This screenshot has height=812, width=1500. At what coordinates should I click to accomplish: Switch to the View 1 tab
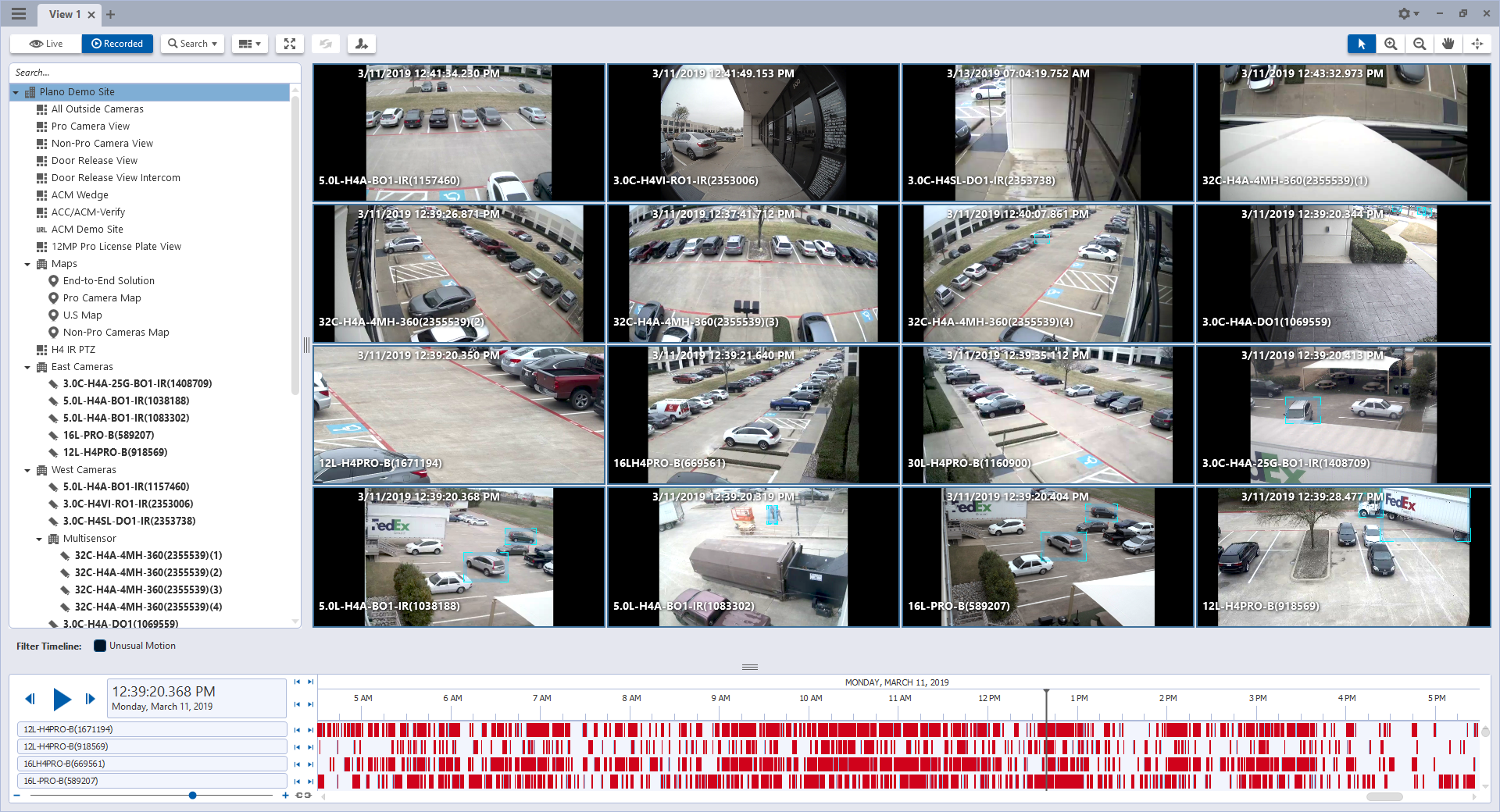click(x=64, y=14)
